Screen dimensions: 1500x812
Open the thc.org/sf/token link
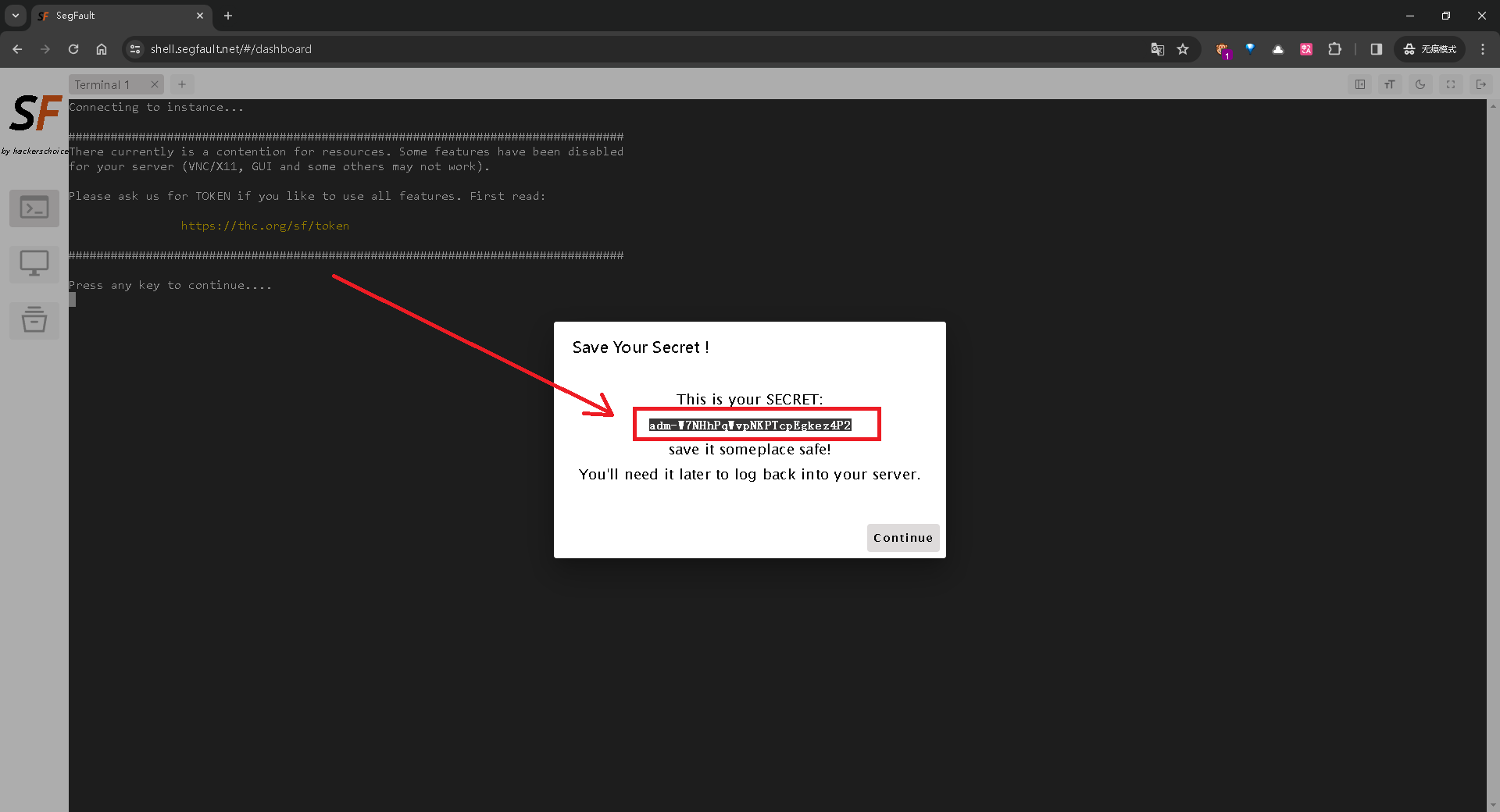click(265, 226)
